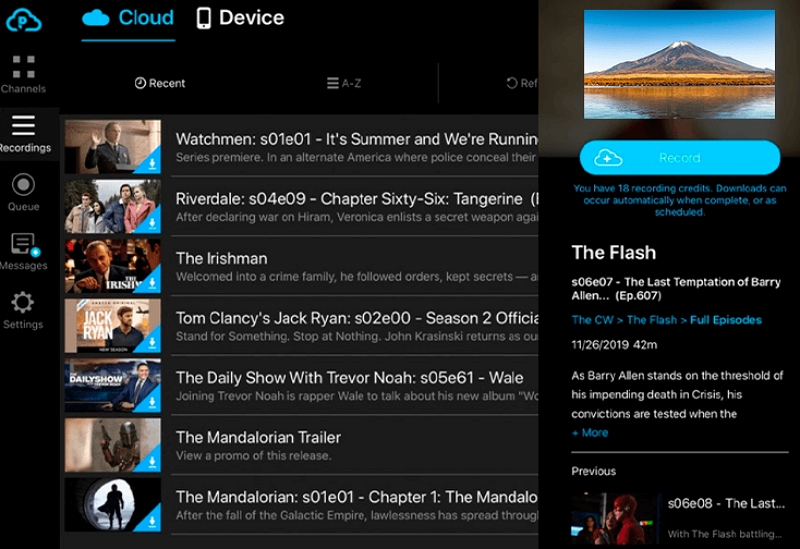Click the Daily Show 'Joining Trevor Noah' description
The height and width of the screenshot is (549, 800).
[x=357, y=396]
